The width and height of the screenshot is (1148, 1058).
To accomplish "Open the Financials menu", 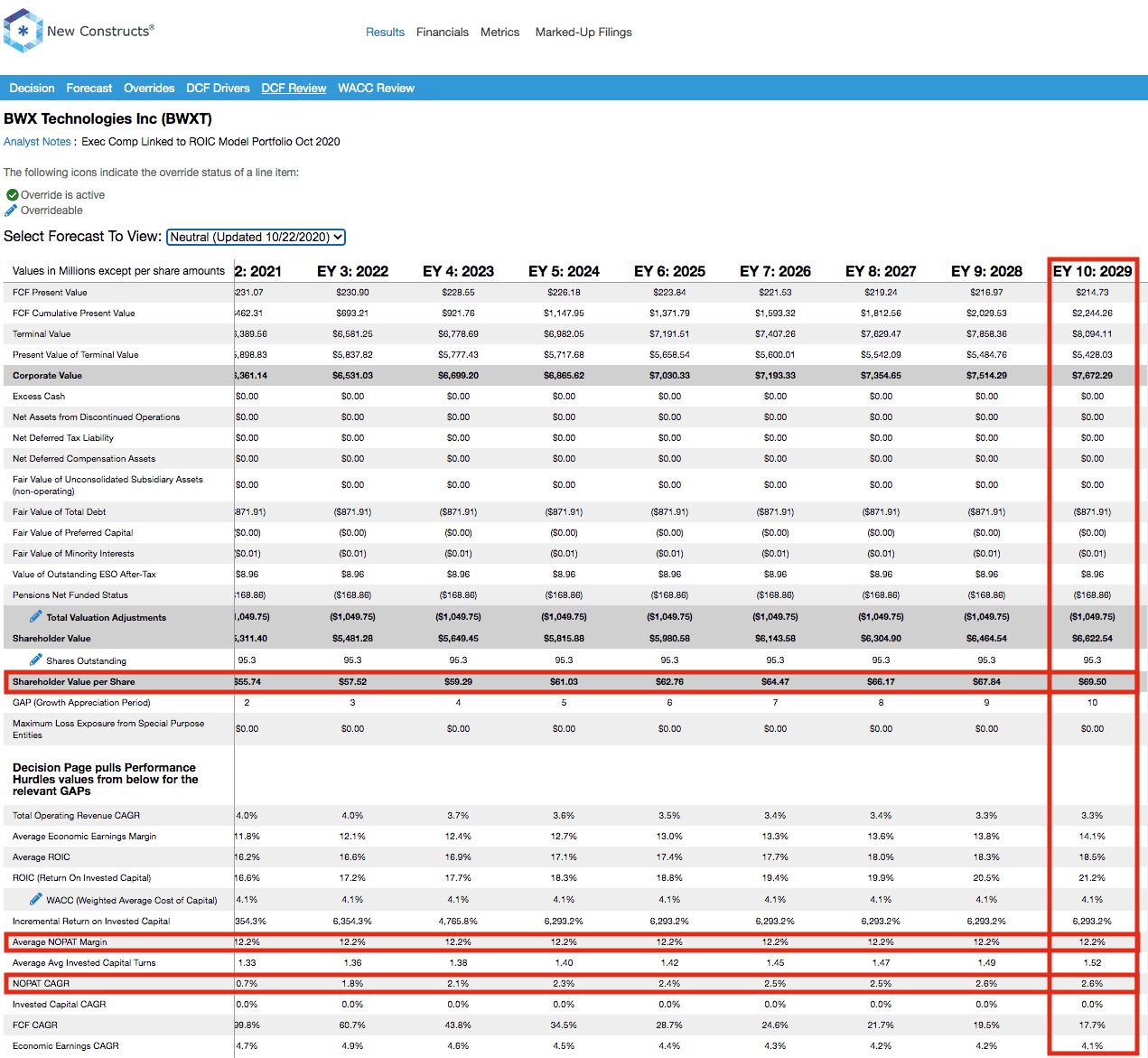I will 443,32.
